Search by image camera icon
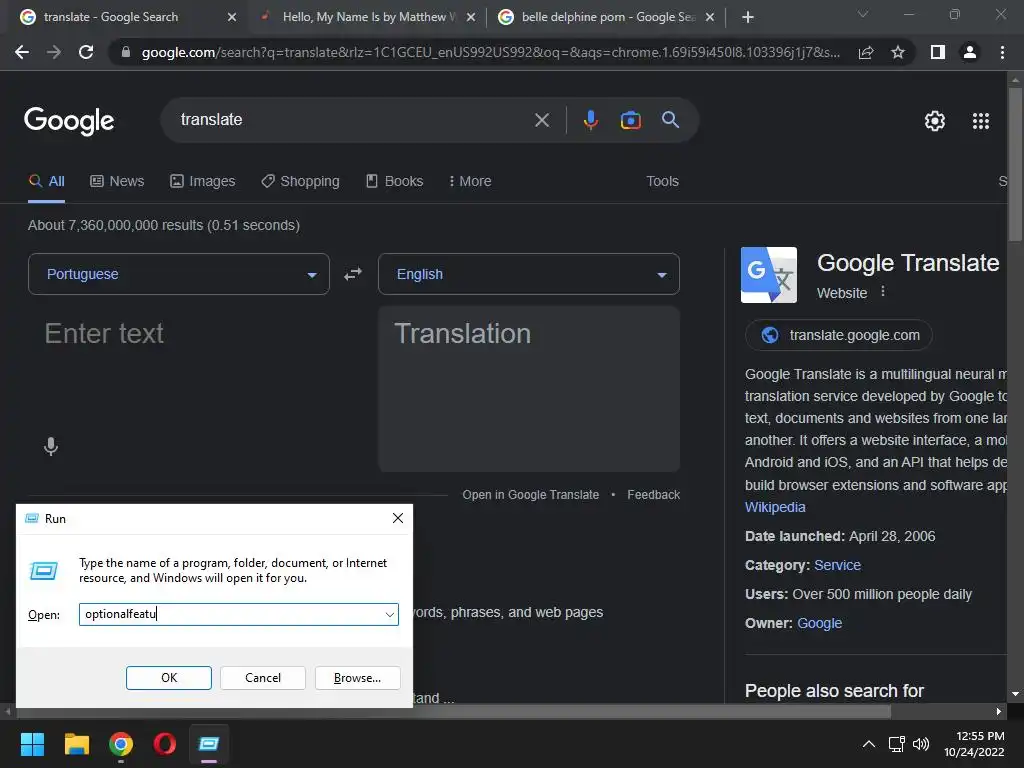The width and height of the screenshot is (1024, 768). 630,120
